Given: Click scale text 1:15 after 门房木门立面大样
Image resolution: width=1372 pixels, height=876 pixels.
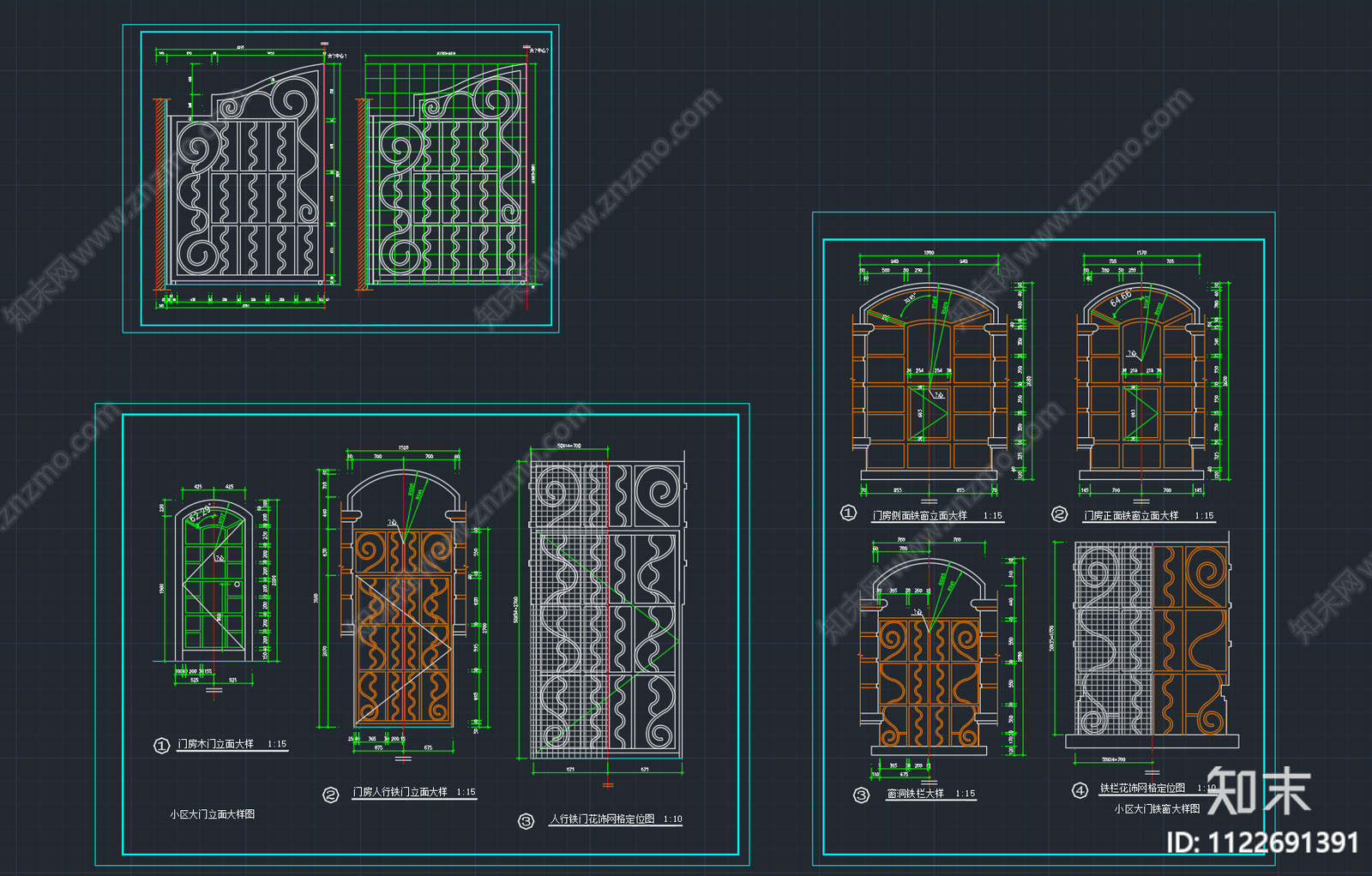Looking at the screenshot, I should point(277,744).
